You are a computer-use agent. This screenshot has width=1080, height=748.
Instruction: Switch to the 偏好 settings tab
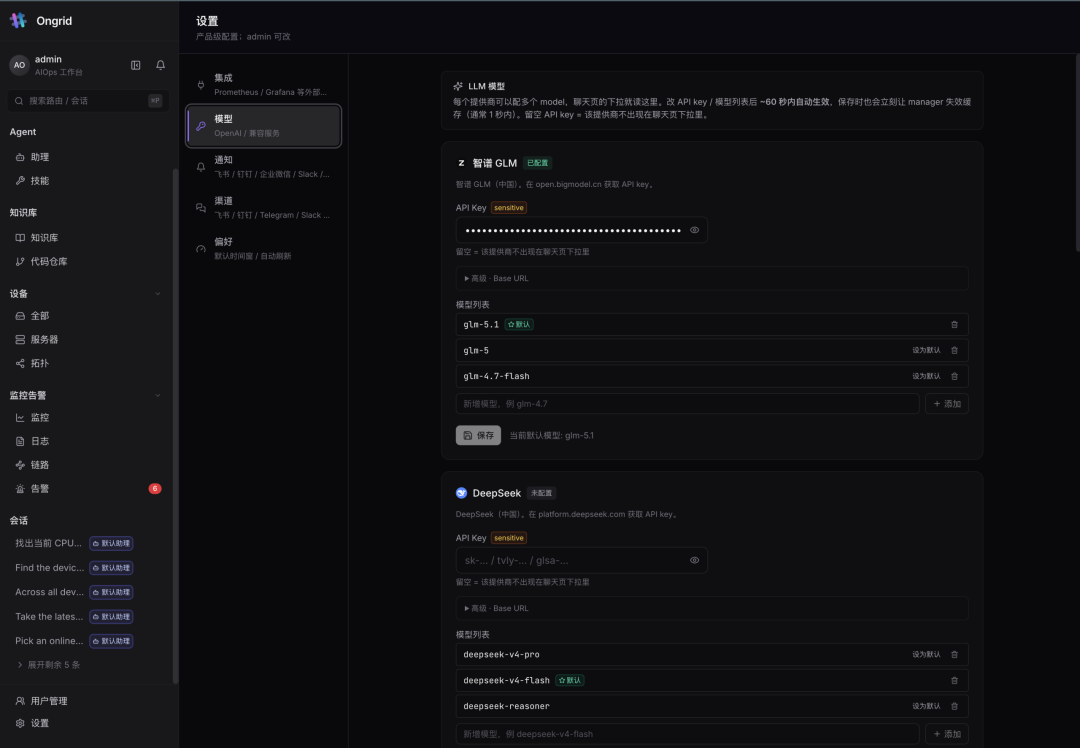[263, 249]
